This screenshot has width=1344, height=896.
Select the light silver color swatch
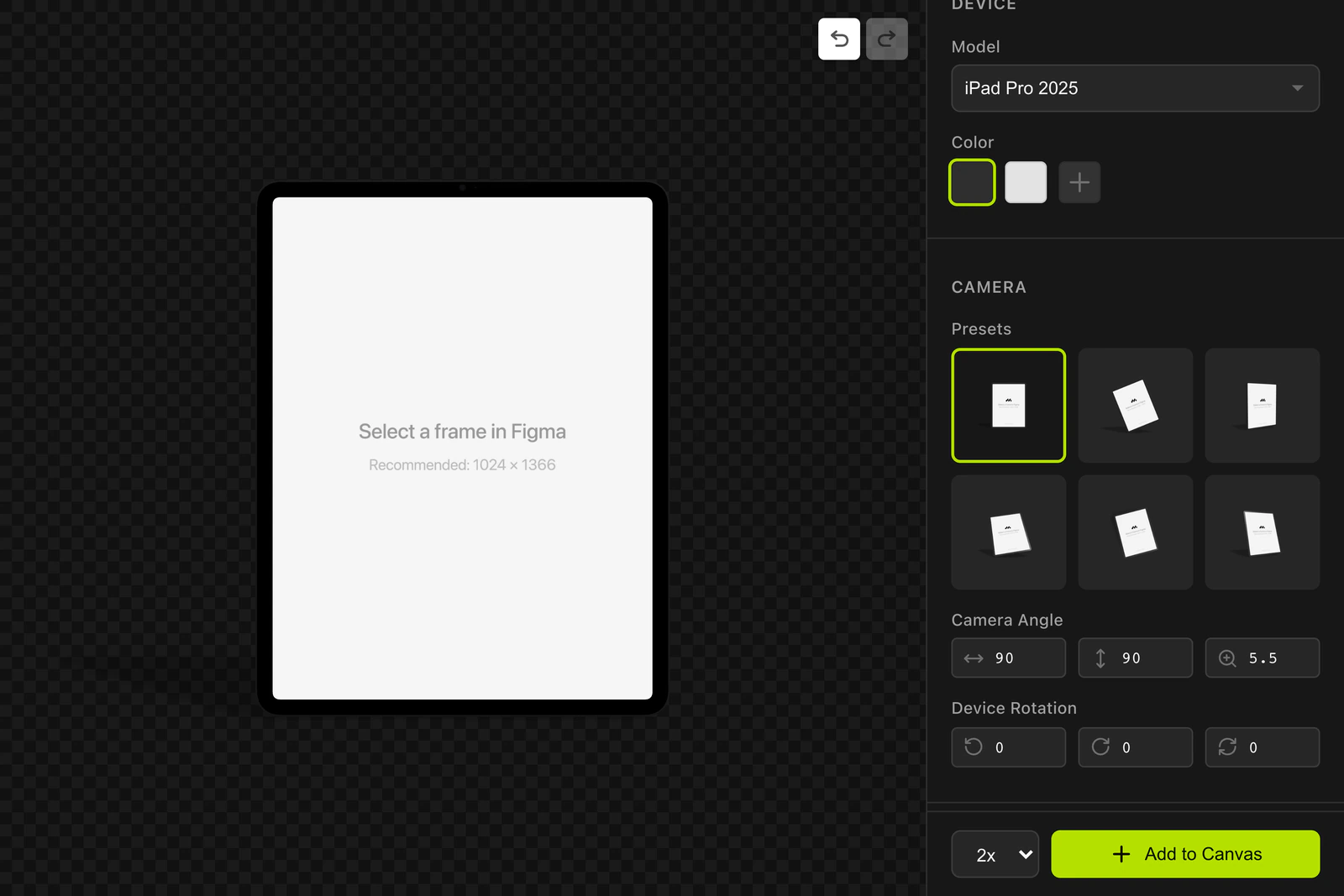(x=1026, y=182)
